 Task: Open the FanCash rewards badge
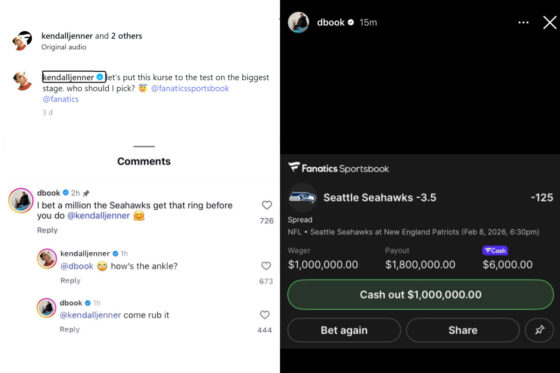tap(495, 251)
